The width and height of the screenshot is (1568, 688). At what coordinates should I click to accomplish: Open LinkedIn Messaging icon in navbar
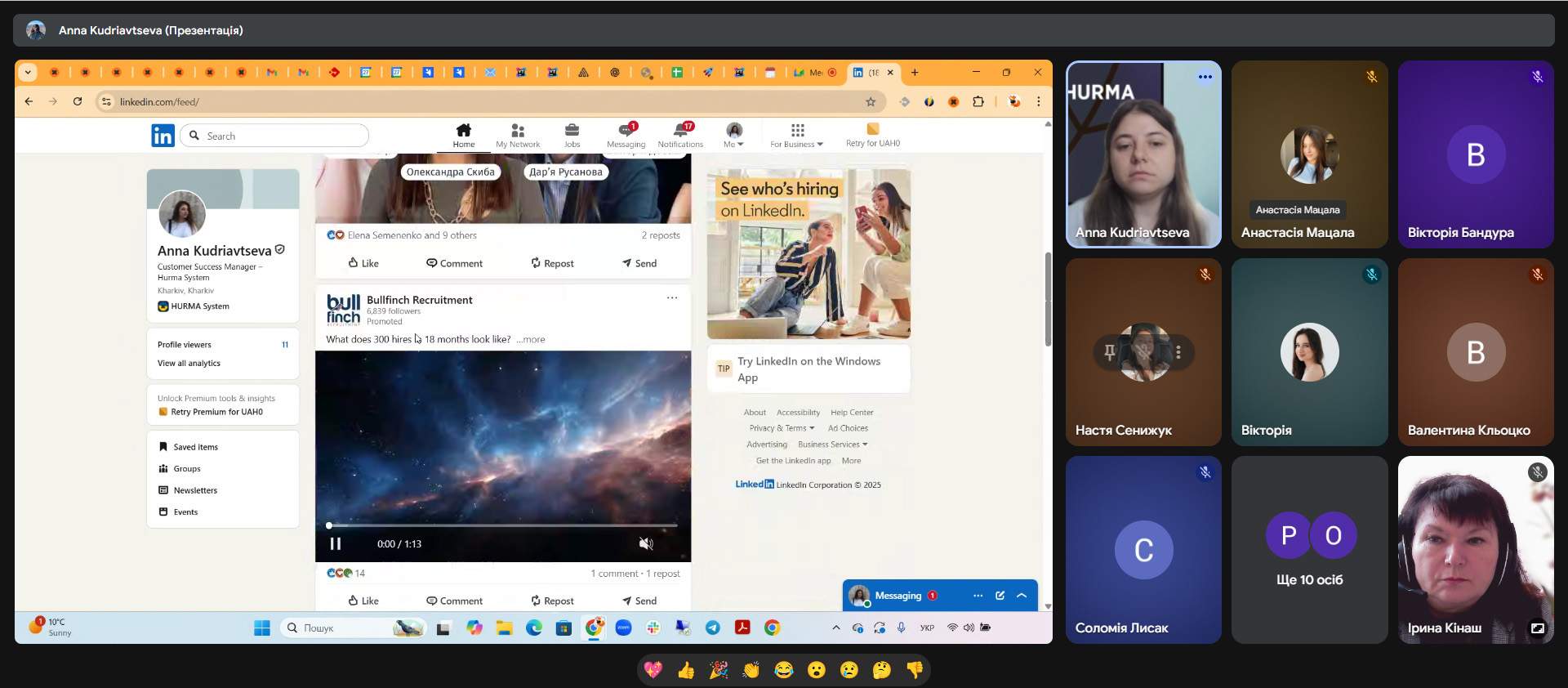[x=626, y=131]
